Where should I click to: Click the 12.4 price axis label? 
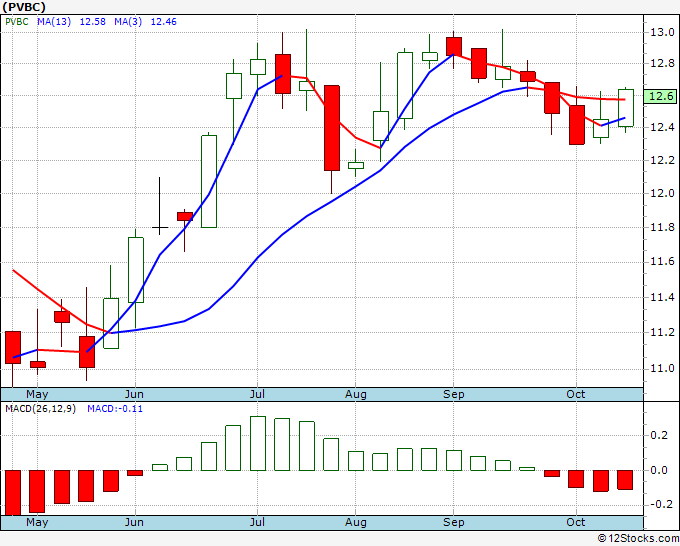[662, 128]
